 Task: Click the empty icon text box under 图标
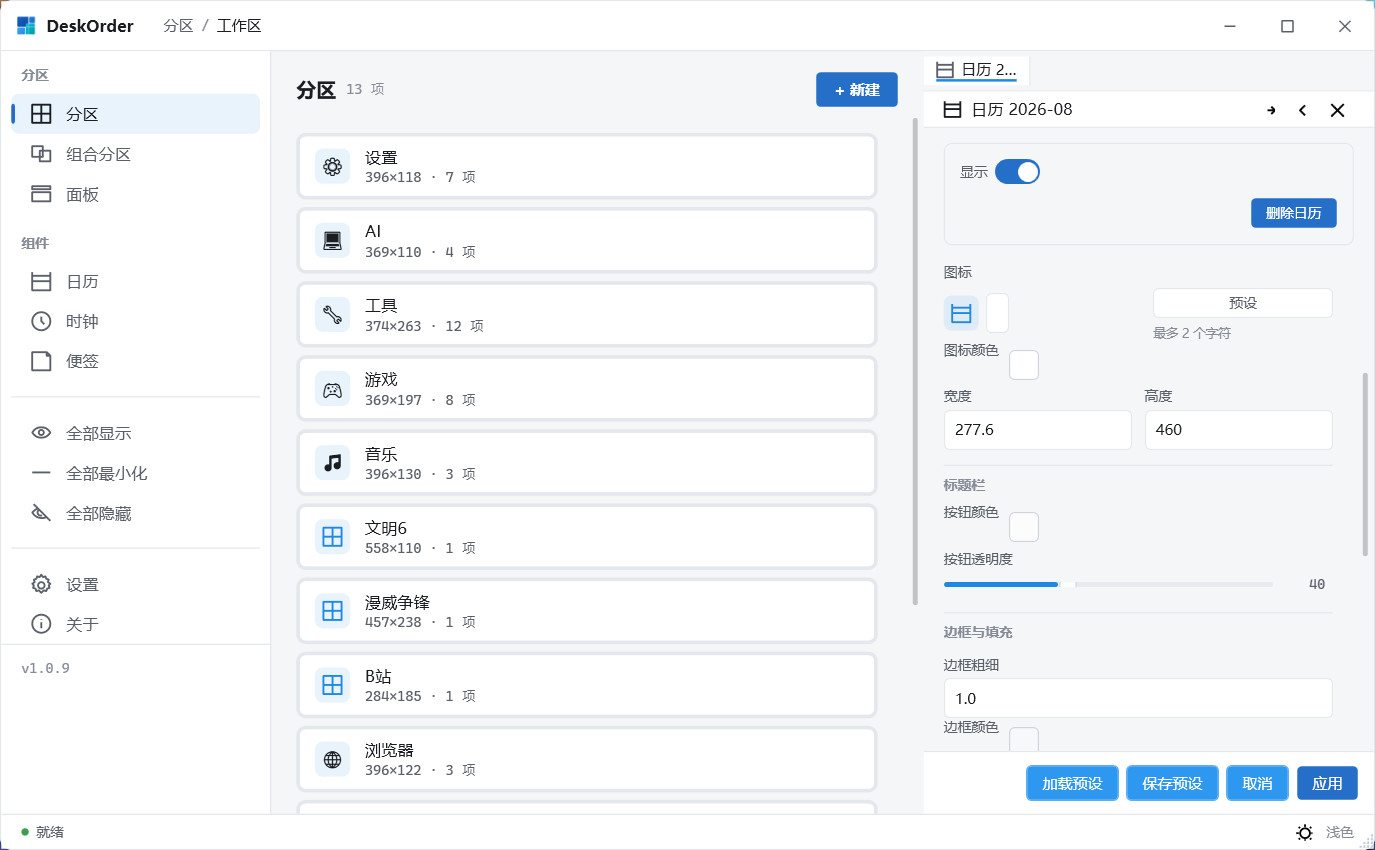997,313
